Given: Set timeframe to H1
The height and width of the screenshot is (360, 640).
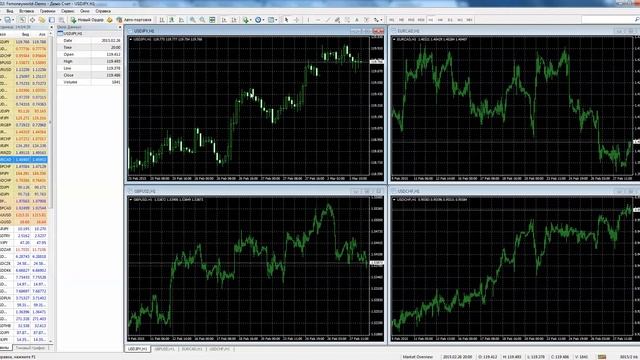Looking at the screenshot, I should [431, 20].
